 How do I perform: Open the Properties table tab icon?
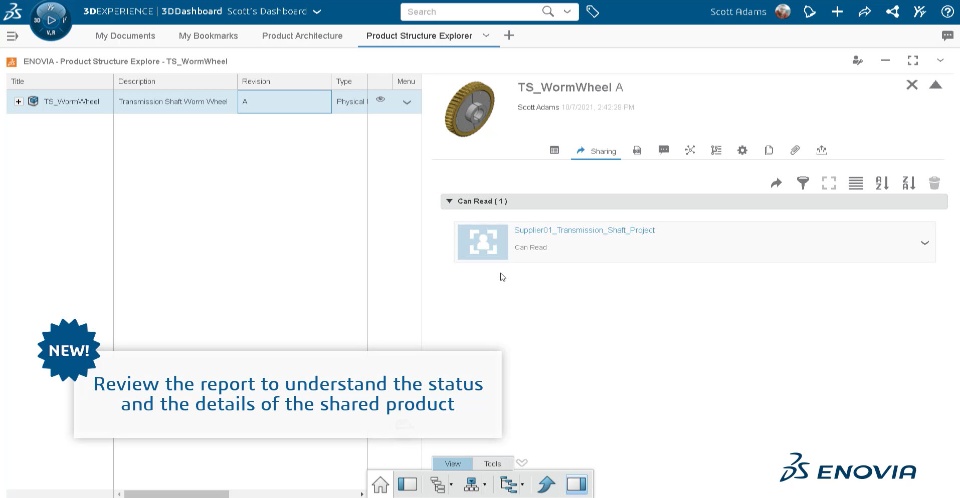coord(555,150)
